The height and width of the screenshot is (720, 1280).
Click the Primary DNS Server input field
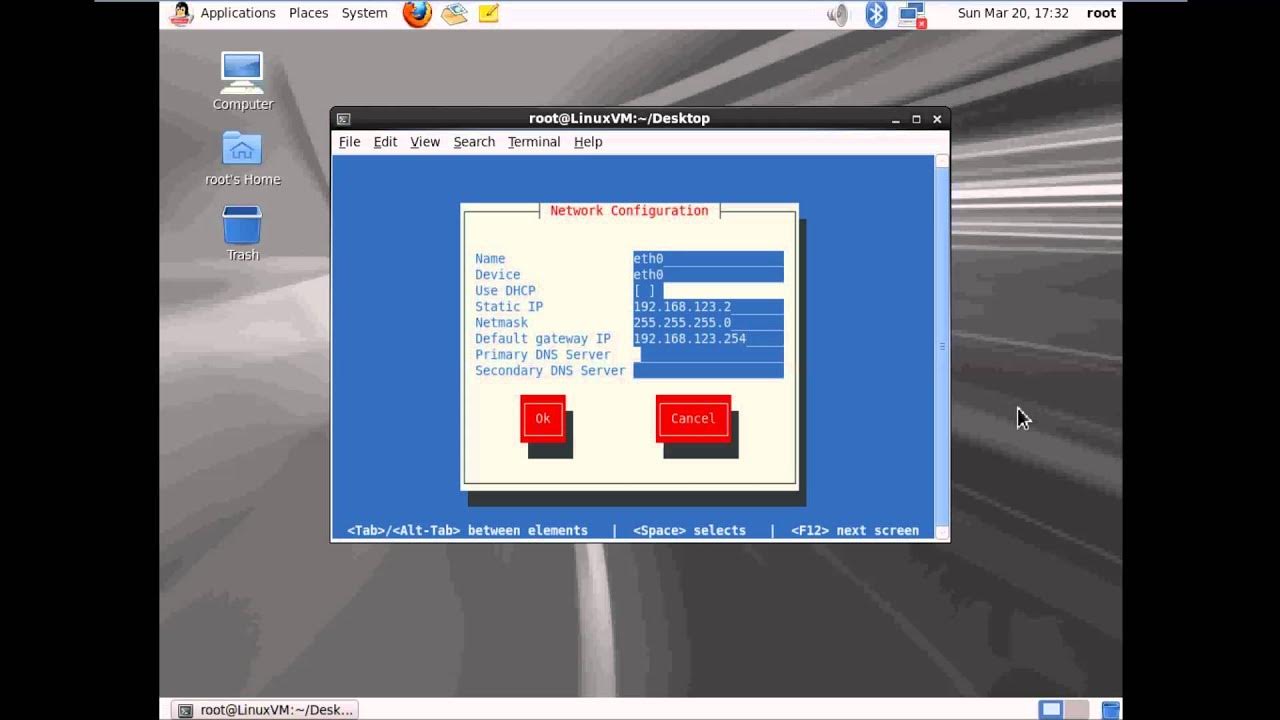coord(708,355)
